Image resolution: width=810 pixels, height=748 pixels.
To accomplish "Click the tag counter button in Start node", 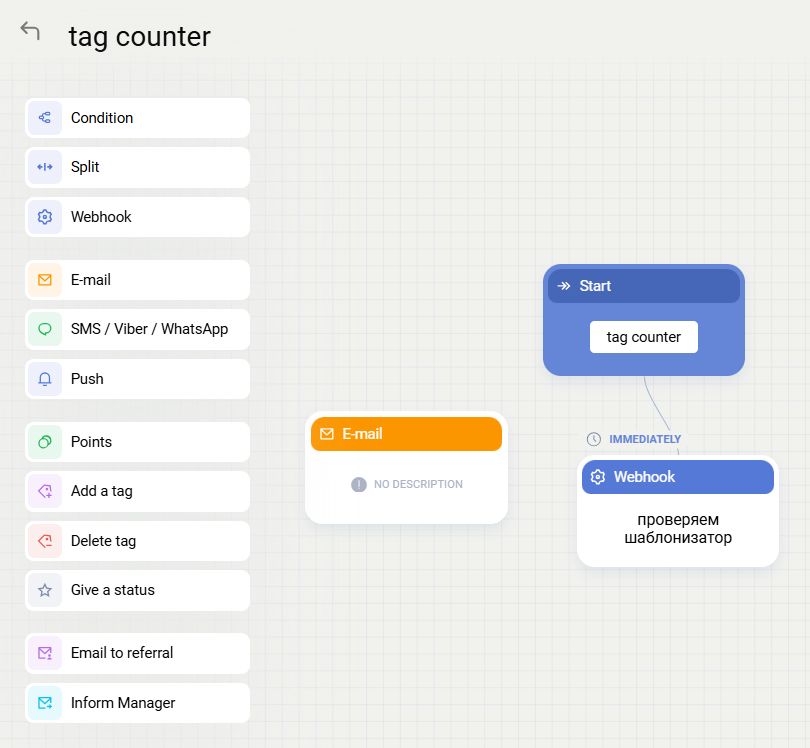I will (x=644, y=337).
